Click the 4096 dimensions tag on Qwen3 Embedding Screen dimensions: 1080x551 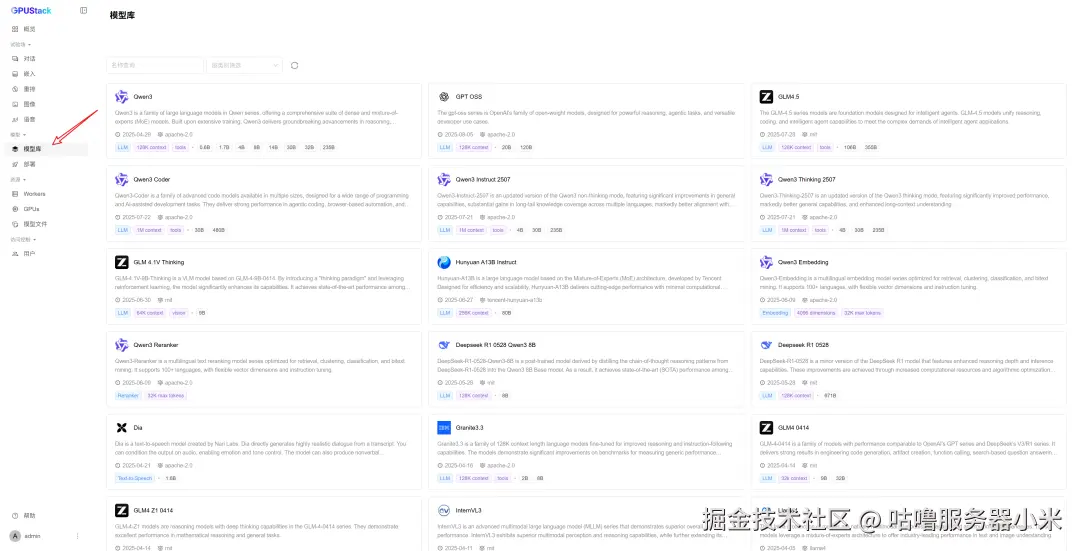point(816,313)
